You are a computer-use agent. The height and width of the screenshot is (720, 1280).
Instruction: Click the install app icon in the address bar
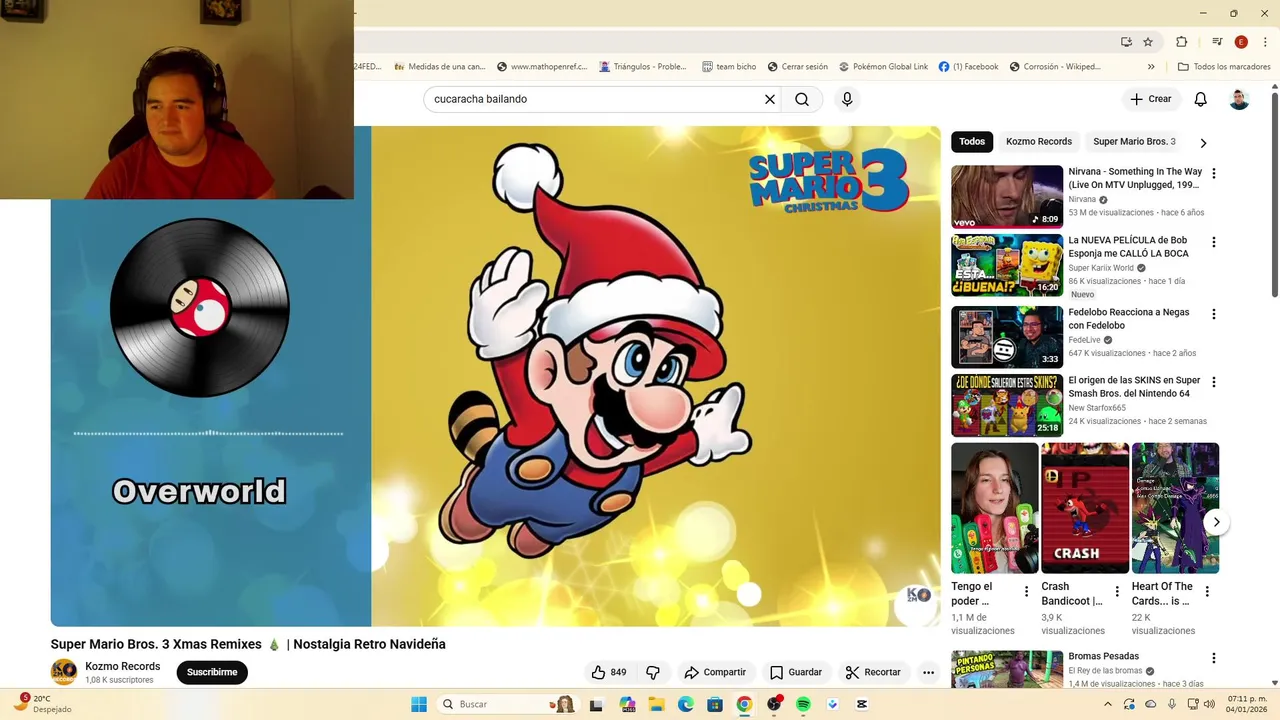click(x=1126, y=42)
